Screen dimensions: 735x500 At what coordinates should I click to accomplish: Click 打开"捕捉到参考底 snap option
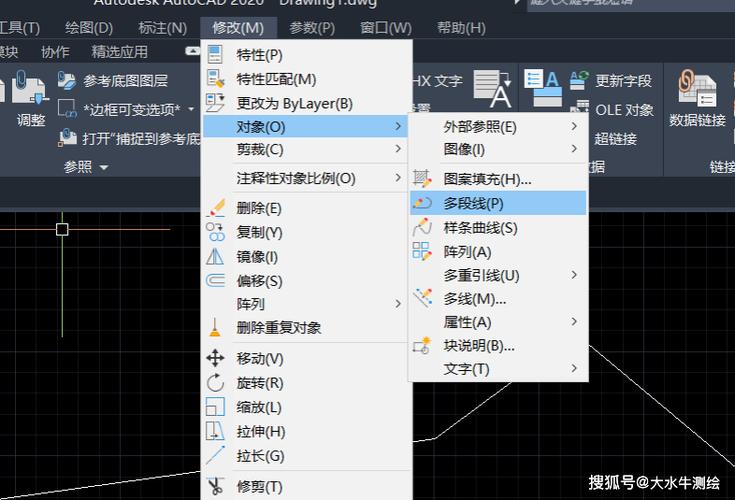click(x=141, y=138)
